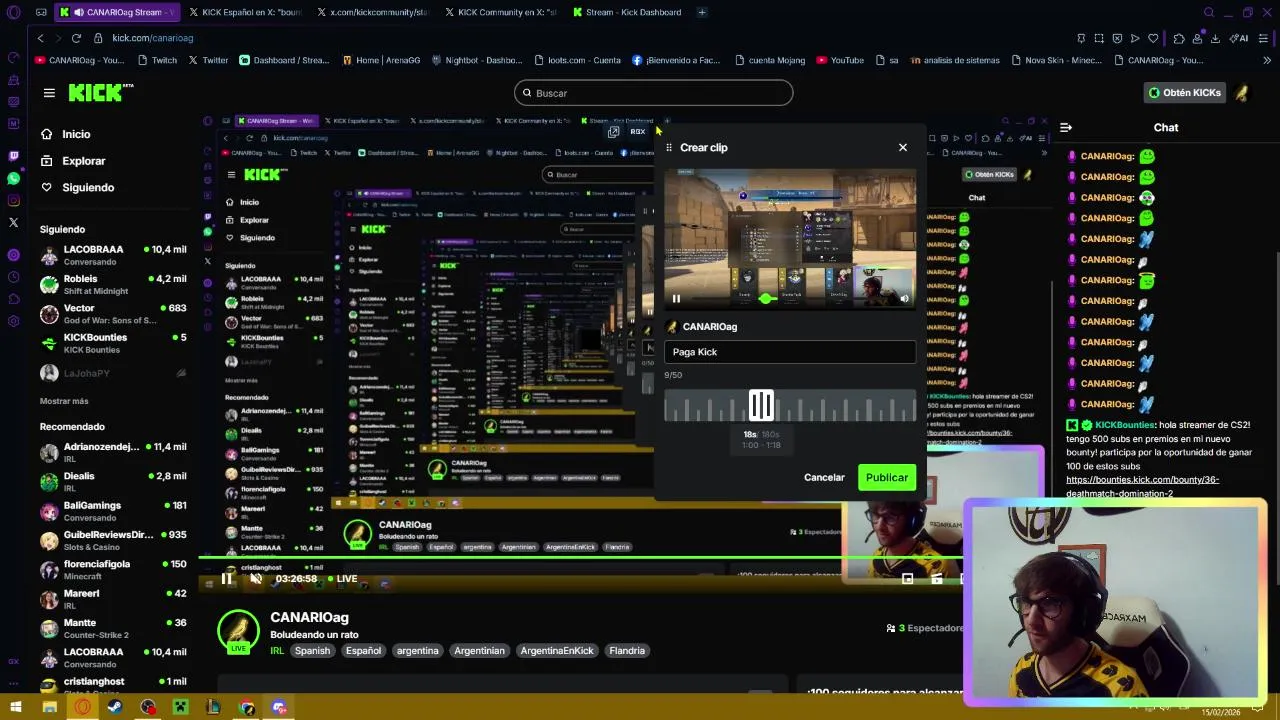Click the green seek knob in clip preview
The width and height of the screenshot is (1280, 720).
point(766,298)
